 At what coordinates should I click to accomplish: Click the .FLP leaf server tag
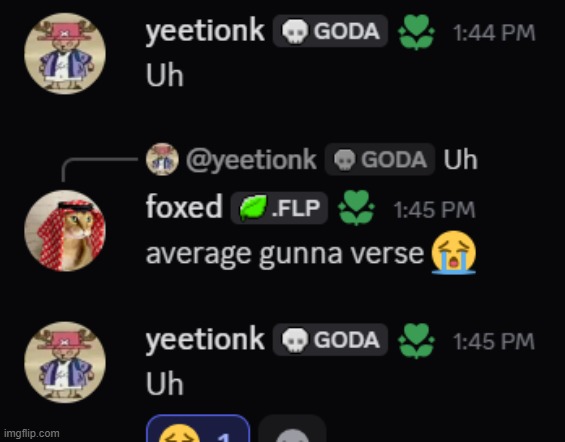coord(279,208)
